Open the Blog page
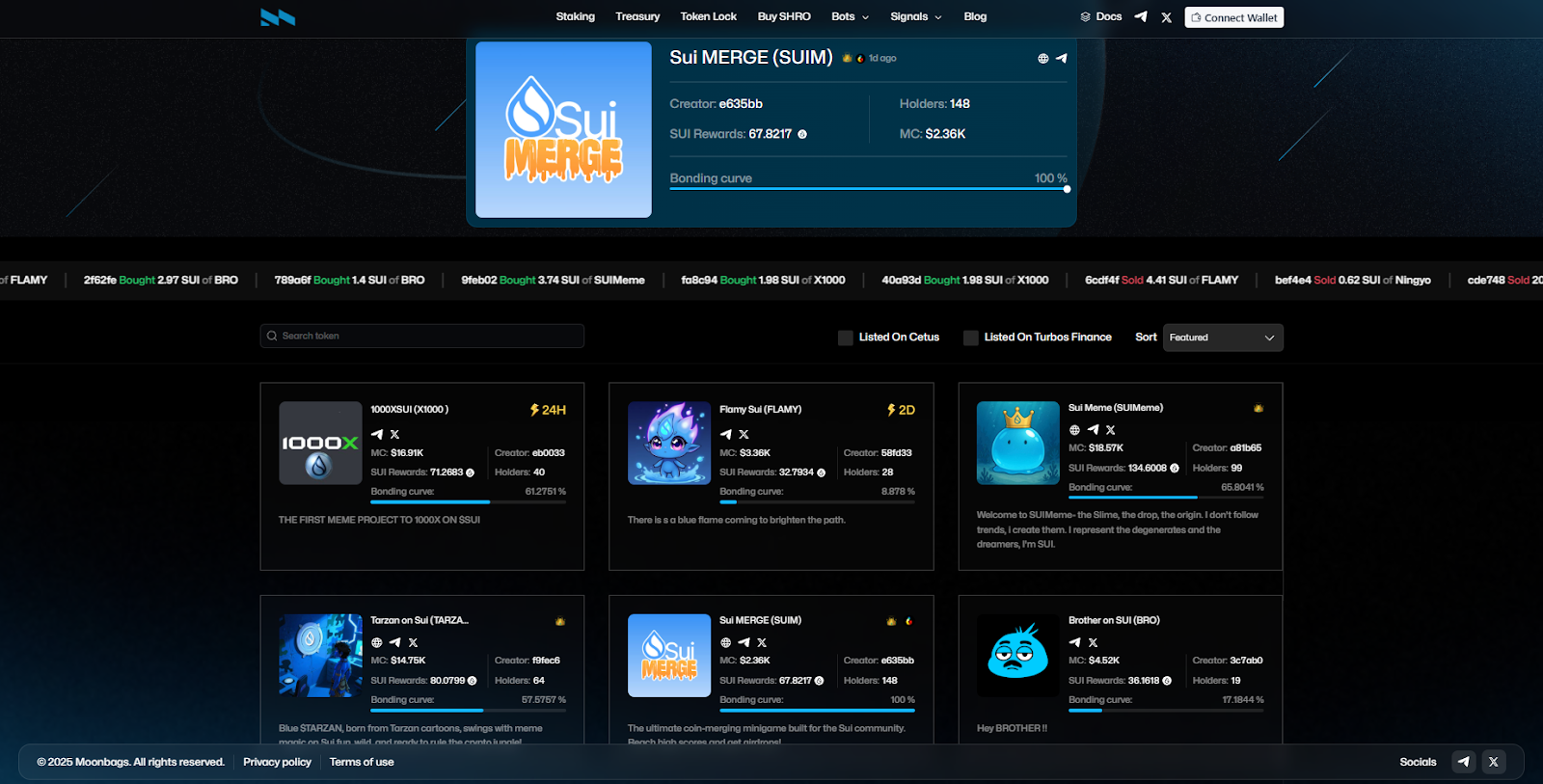 pyautogui.click(x=975, y=16)
